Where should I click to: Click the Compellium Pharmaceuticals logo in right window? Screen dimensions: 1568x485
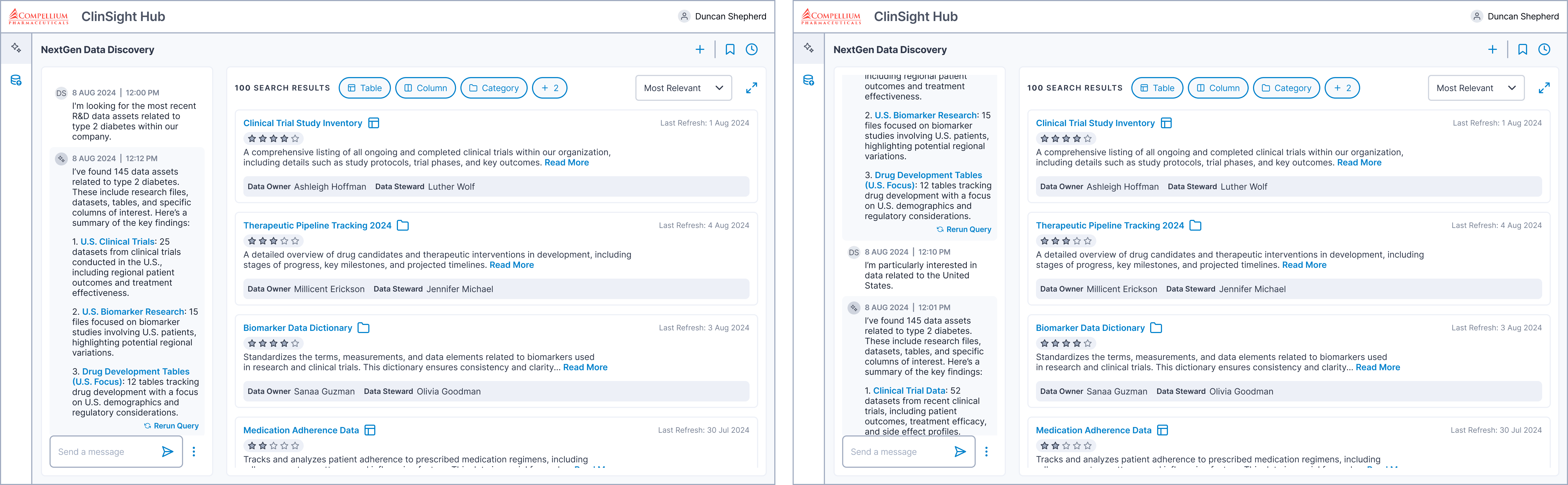coord(831,16)
